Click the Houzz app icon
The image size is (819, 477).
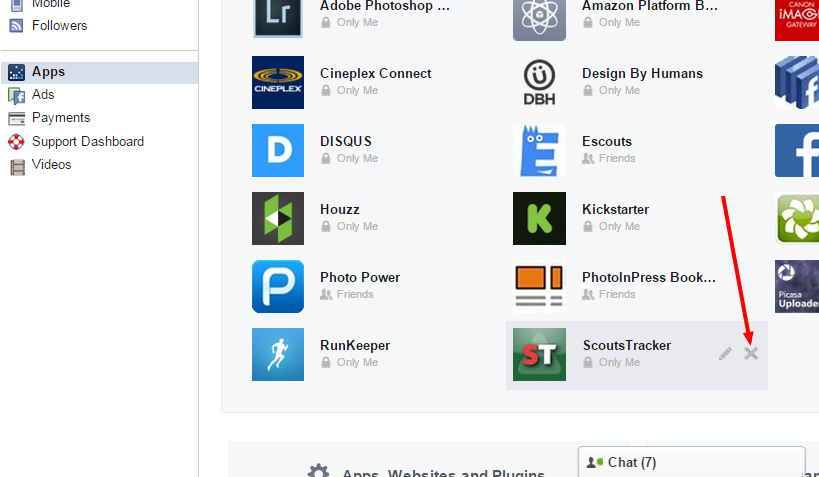click(x=278, y=218)
